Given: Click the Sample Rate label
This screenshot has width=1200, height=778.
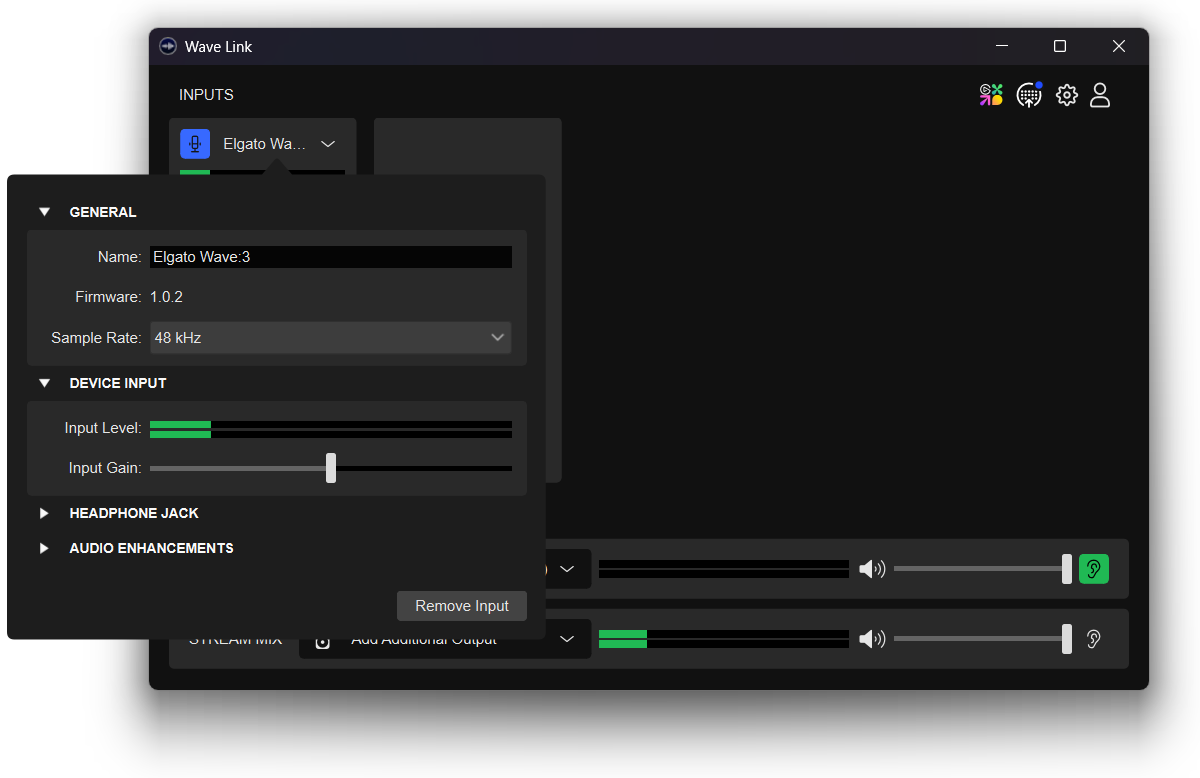Looking at the screenshot, I should (x=96, y=338).
